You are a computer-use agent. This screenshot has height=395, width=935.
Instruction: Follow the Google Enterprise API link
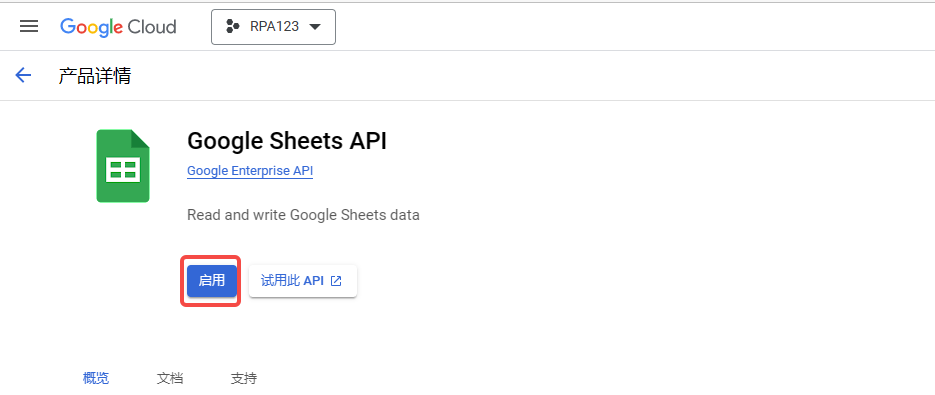point(250,171)
